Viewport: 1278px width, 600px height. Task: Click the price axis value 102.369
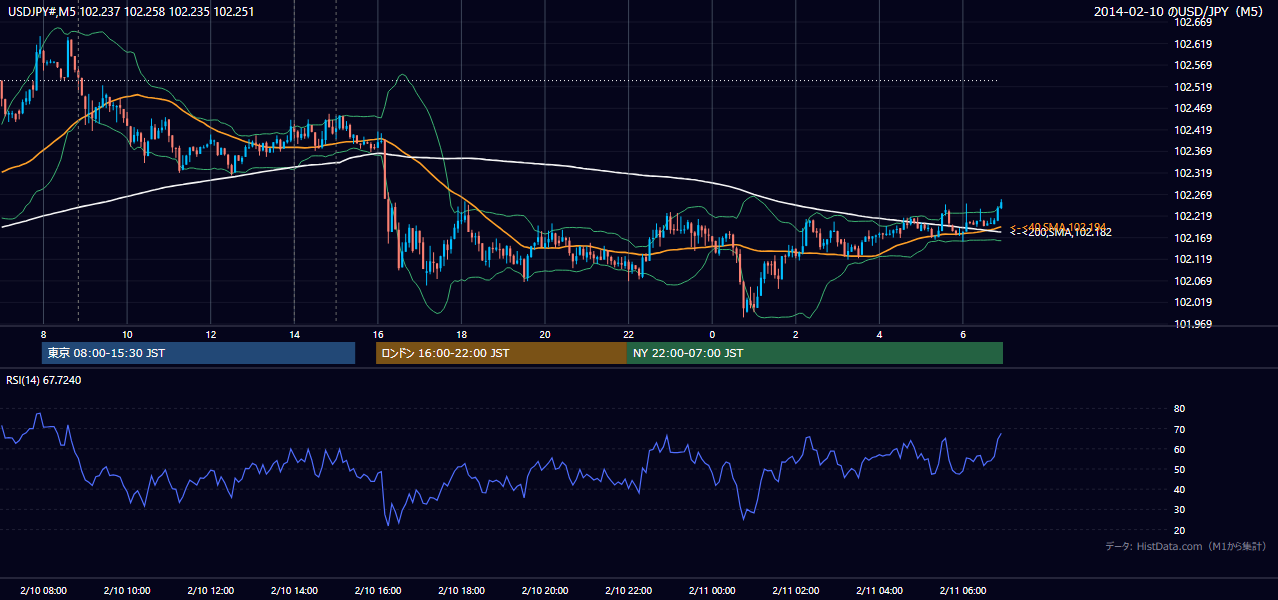tap(1193, 151)
